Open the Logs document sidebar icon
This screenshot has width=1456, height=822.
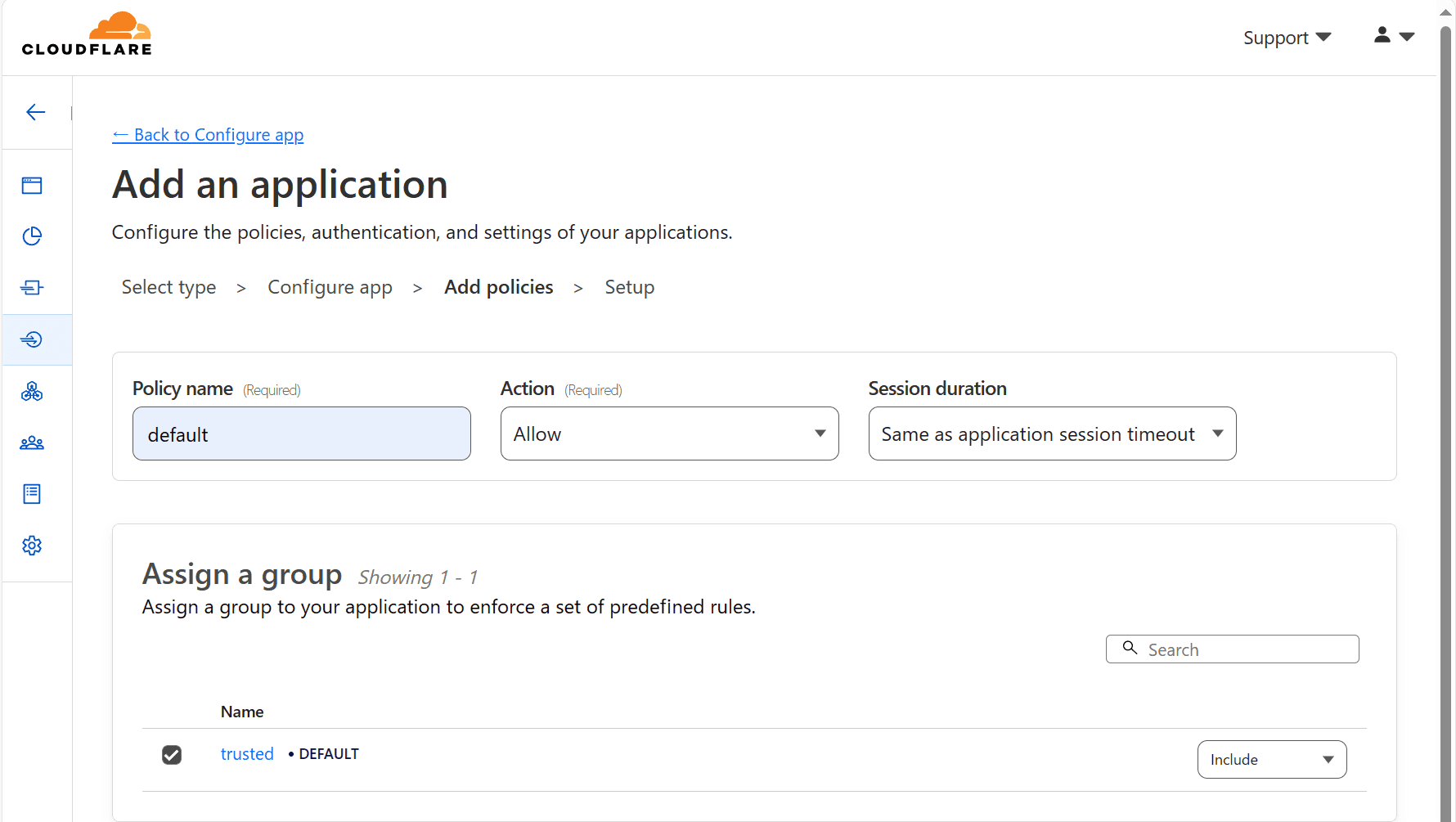click(x=32, y=494)
